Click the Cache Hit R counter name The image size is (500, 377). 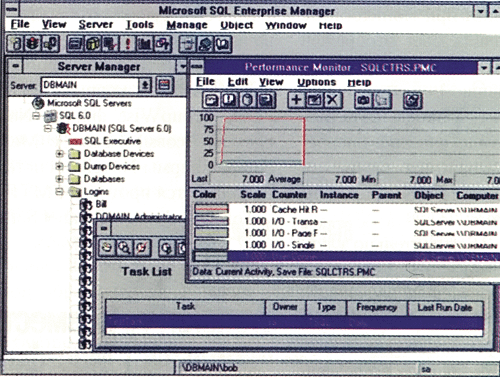click(295, 209)
